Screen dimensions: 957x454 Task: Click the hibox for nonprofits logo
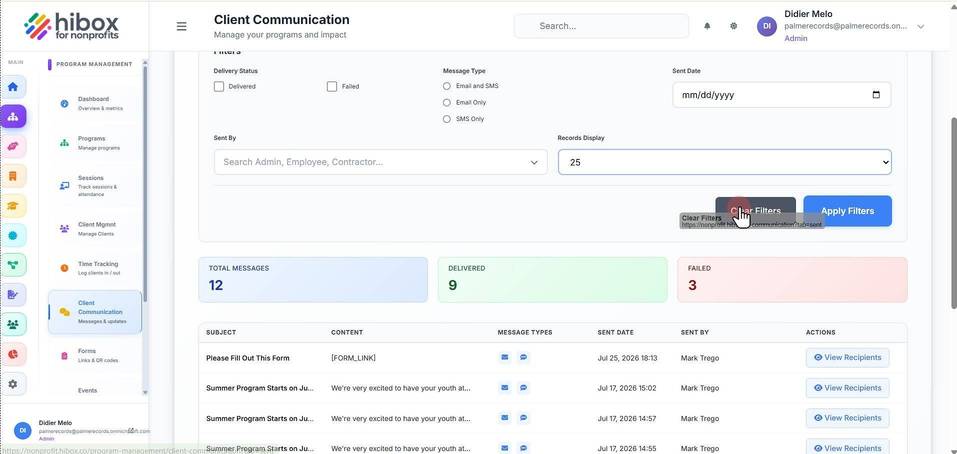(71, 26)
